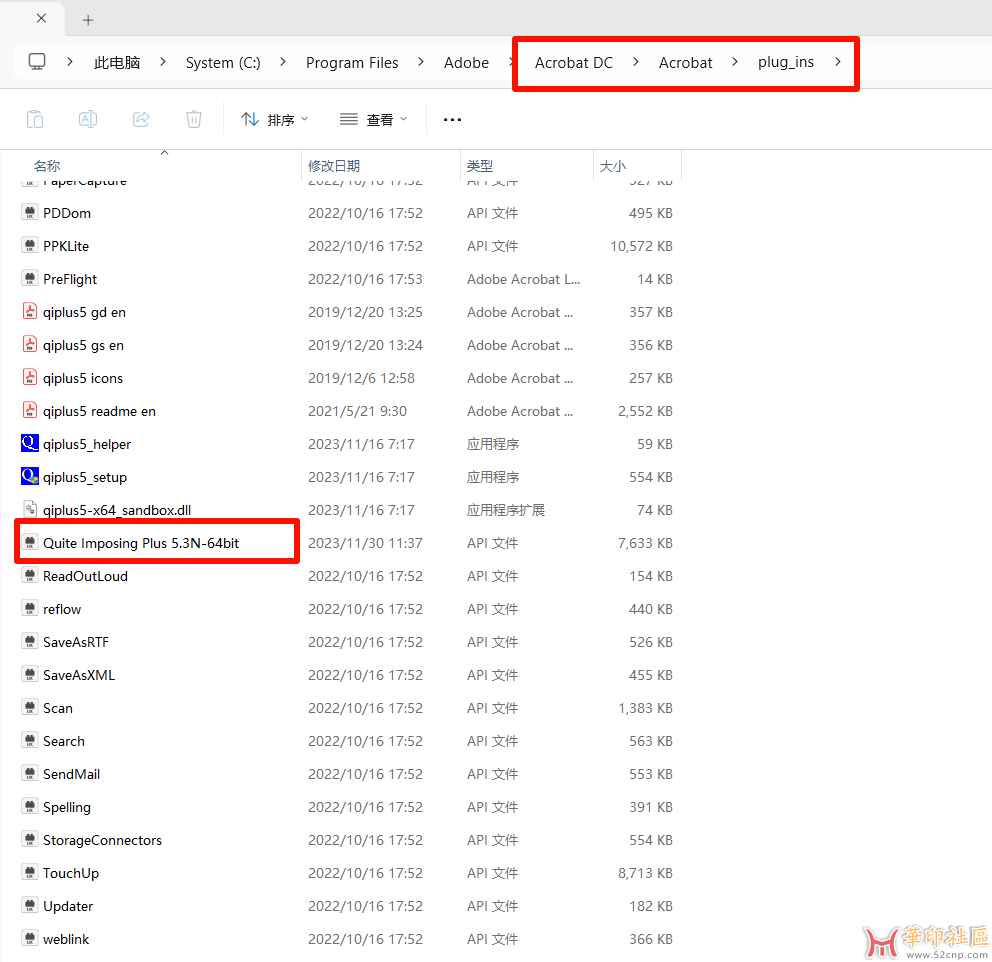
Task: Click the share icon in toolbar
Action: pos(141,119)
